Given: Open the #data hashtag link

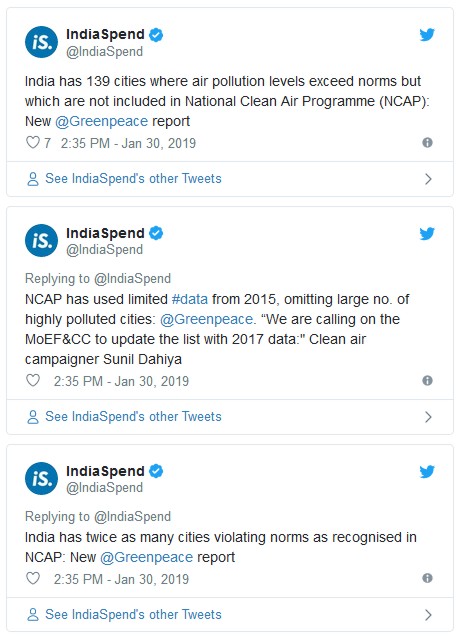Looking at the screenshot, I should [x=190, y=299].
